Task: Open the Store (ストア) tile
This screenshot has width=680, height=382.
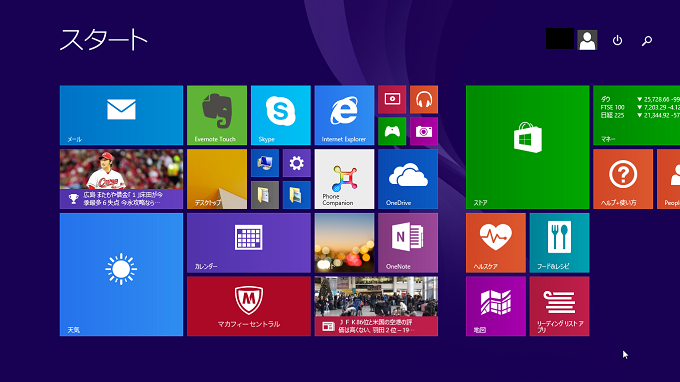Action: [x=528, y=147]
